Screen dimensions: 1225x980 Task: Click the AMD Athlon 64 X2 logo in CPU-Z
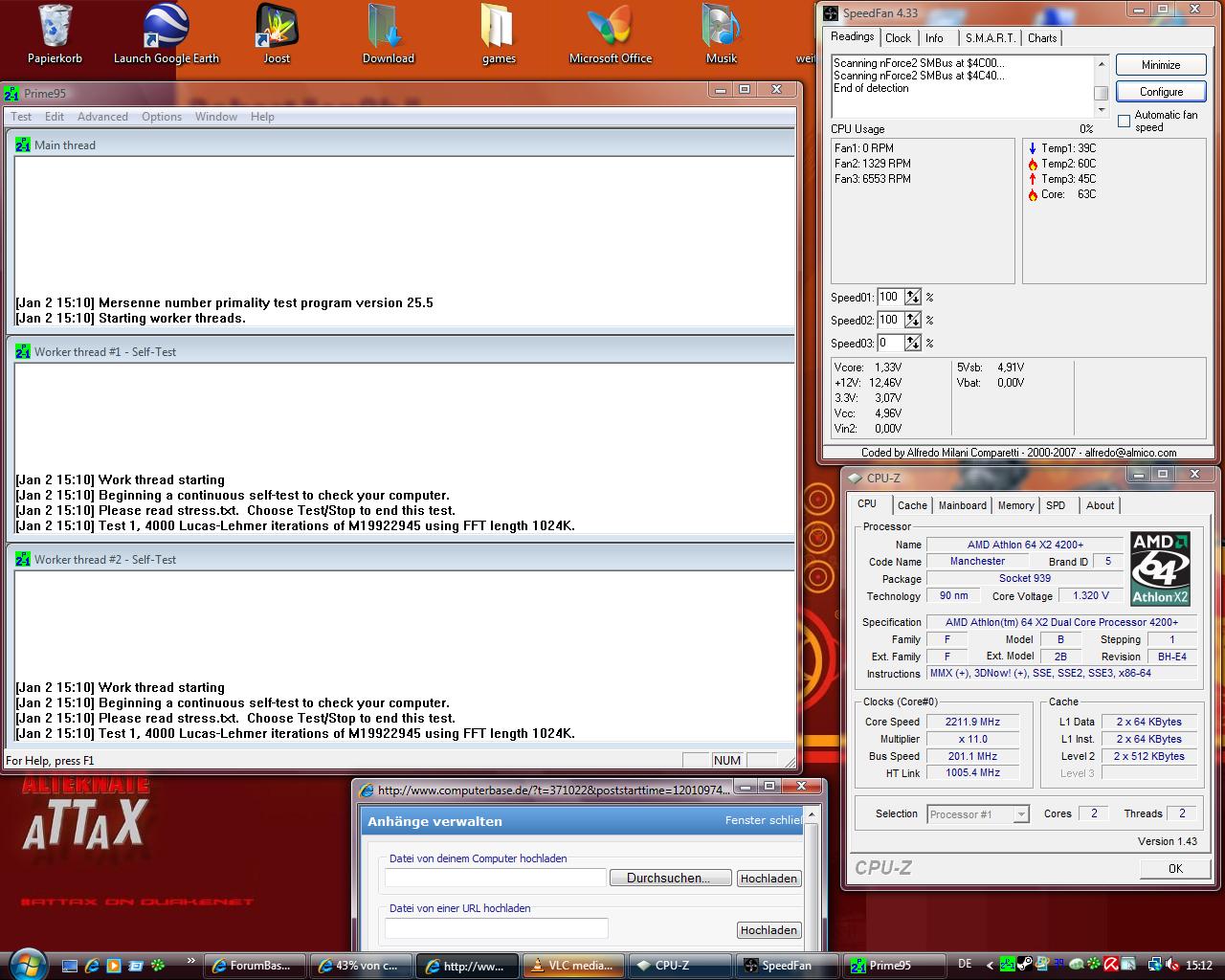point(1160,569)
